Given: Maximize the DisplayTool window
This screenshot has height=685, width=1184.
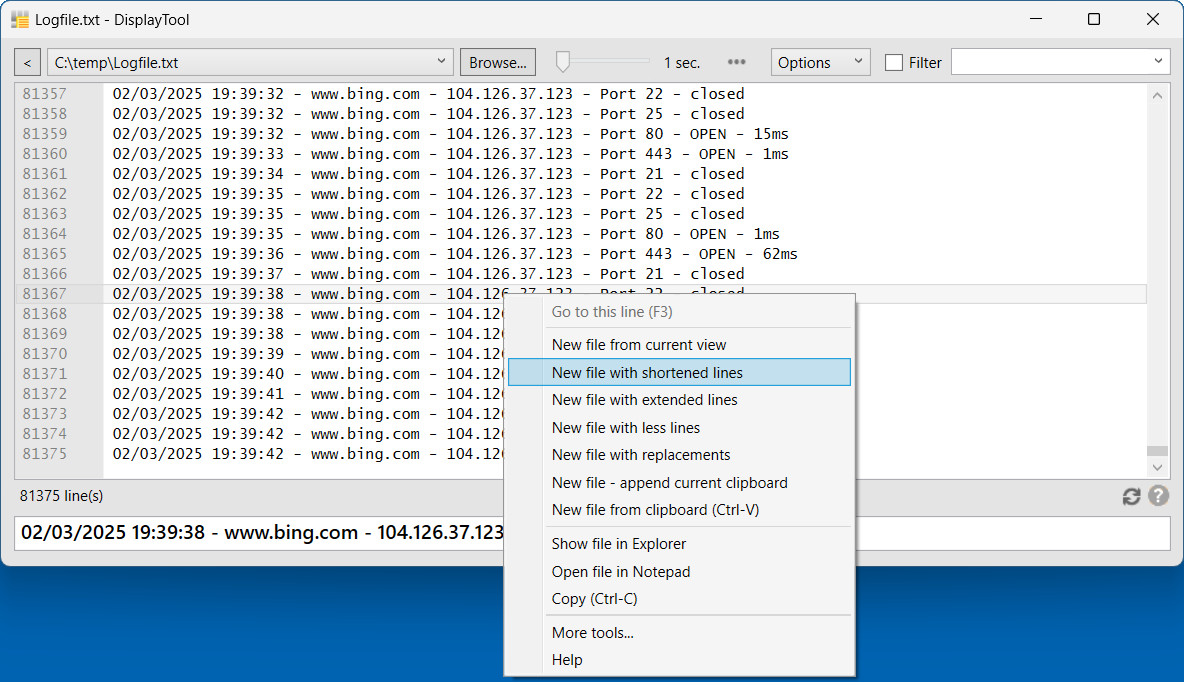Looking at the screenshot, I should click(x=1093, y=20).
